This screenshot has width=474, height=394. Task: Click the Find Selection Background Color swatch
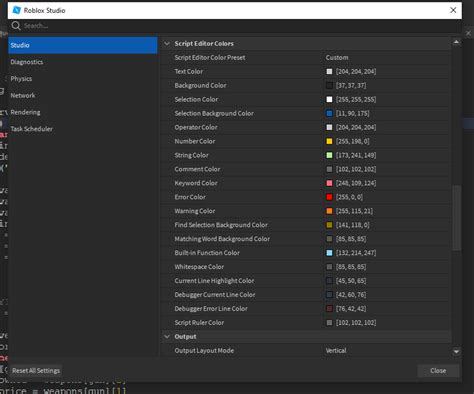point(329,225)
